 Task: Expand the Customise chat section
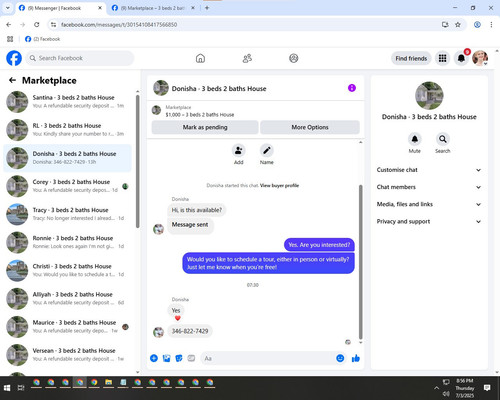[x=429, y=170]
